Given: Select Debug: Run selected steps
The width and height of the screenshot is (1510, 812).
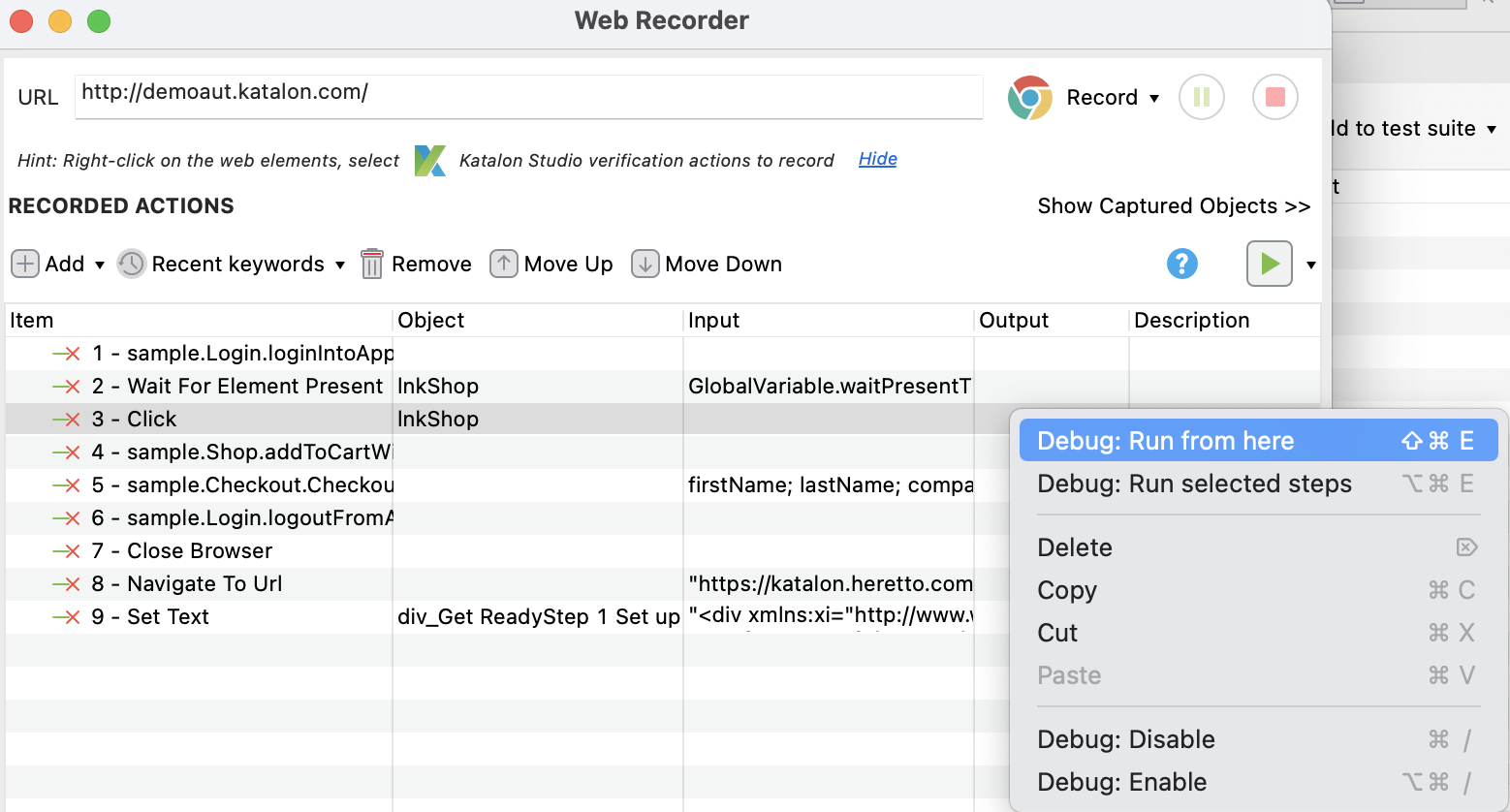Looking at the screenshot, I should [1194, 484].
